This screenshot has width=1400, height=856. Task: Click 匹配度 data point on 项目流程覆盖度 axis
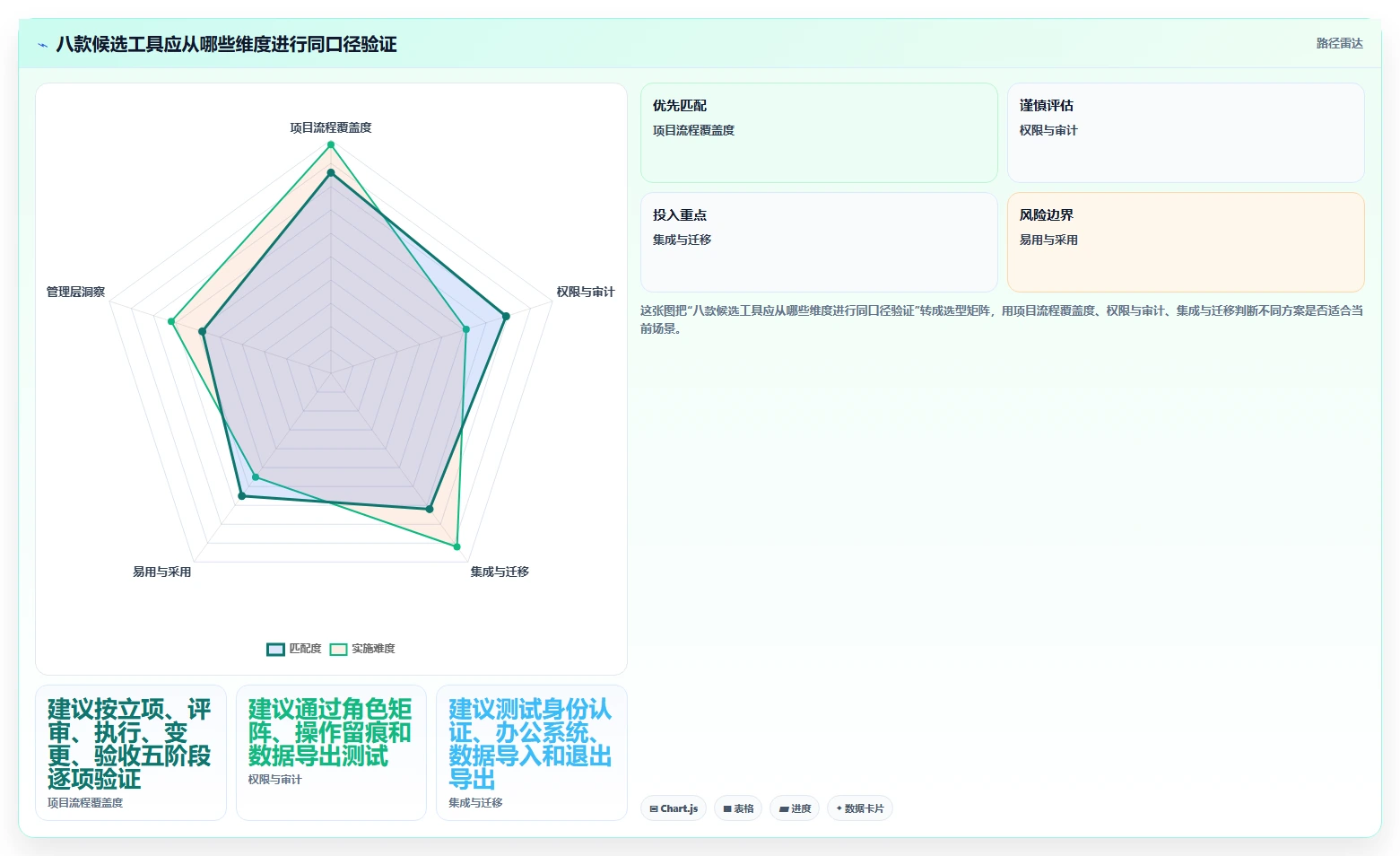[x=331, y=173]
